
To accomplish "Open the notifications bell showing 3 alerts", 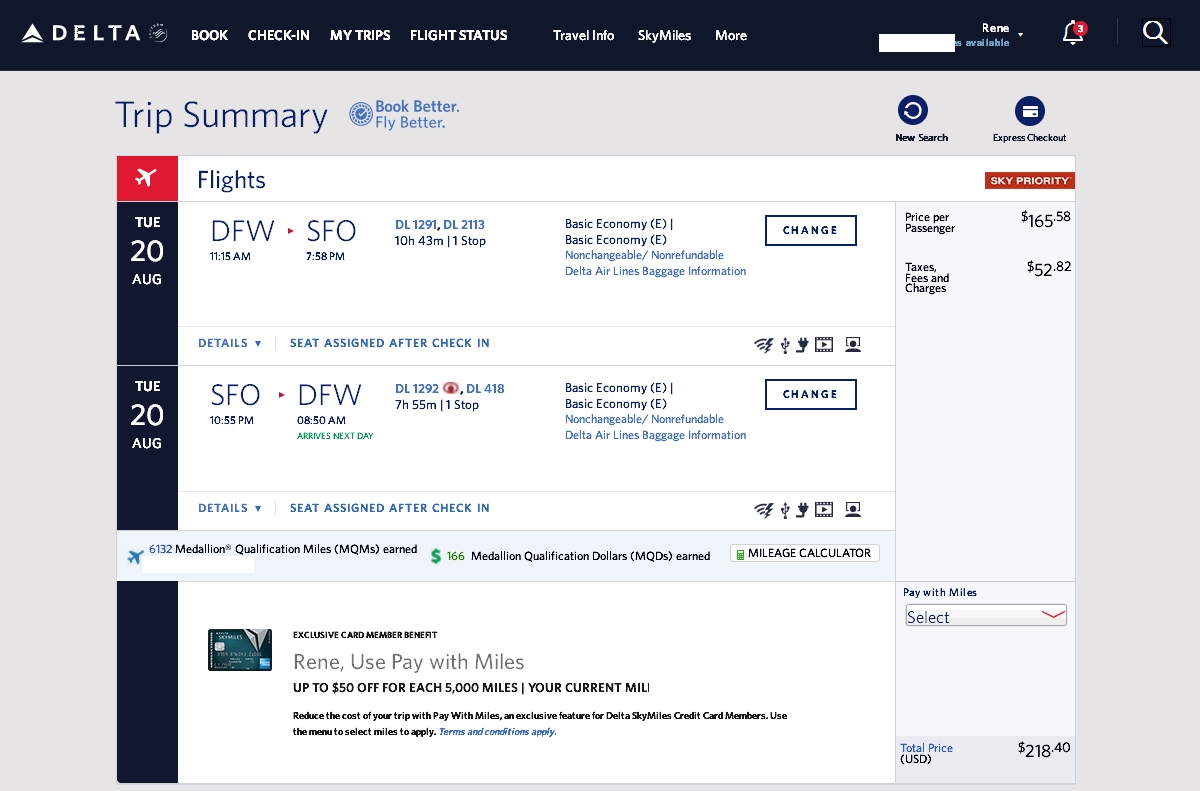I will click(1072, 33).
